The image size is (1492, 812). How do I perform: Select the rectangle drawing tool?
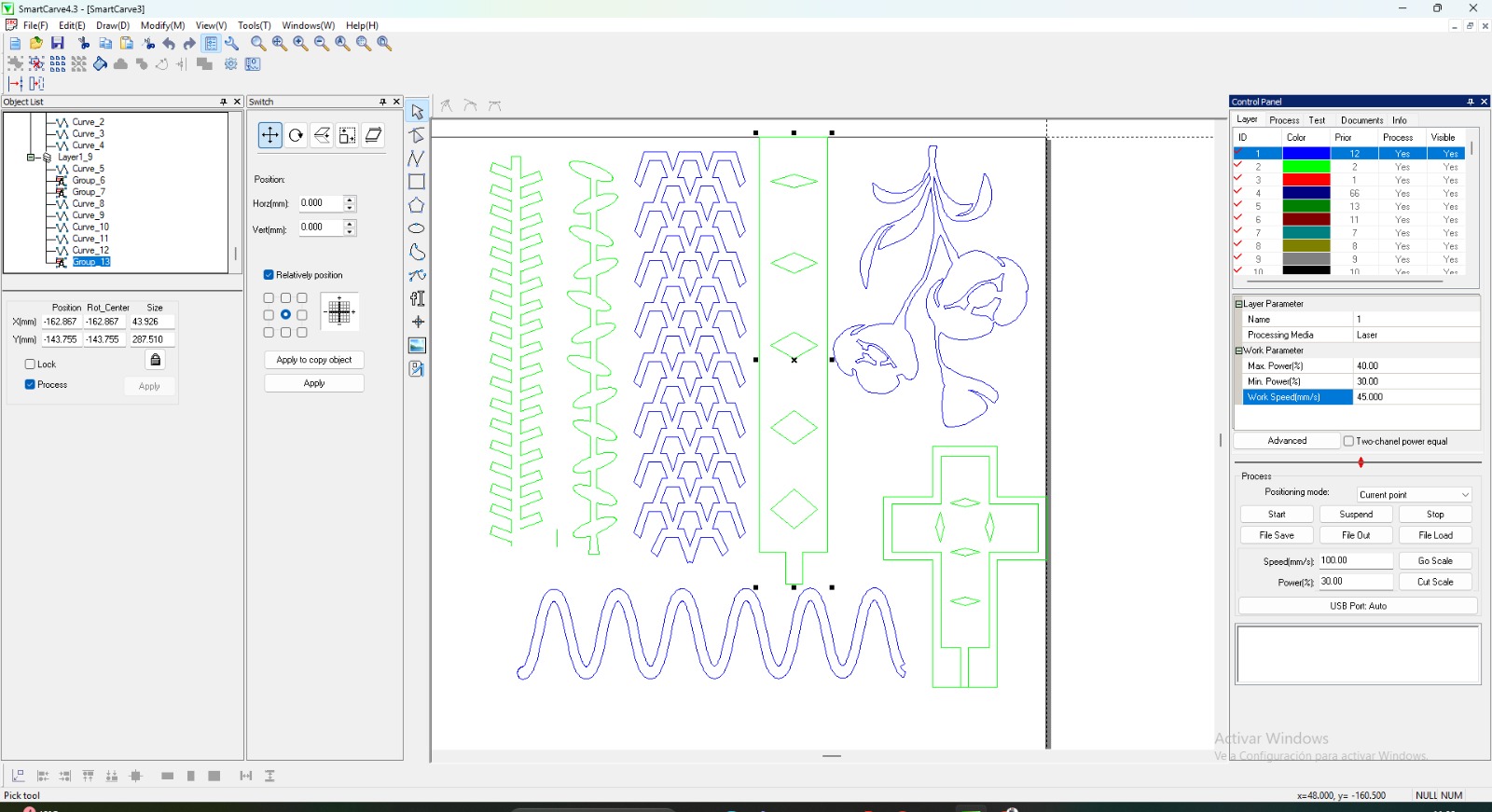coord(417,182)
